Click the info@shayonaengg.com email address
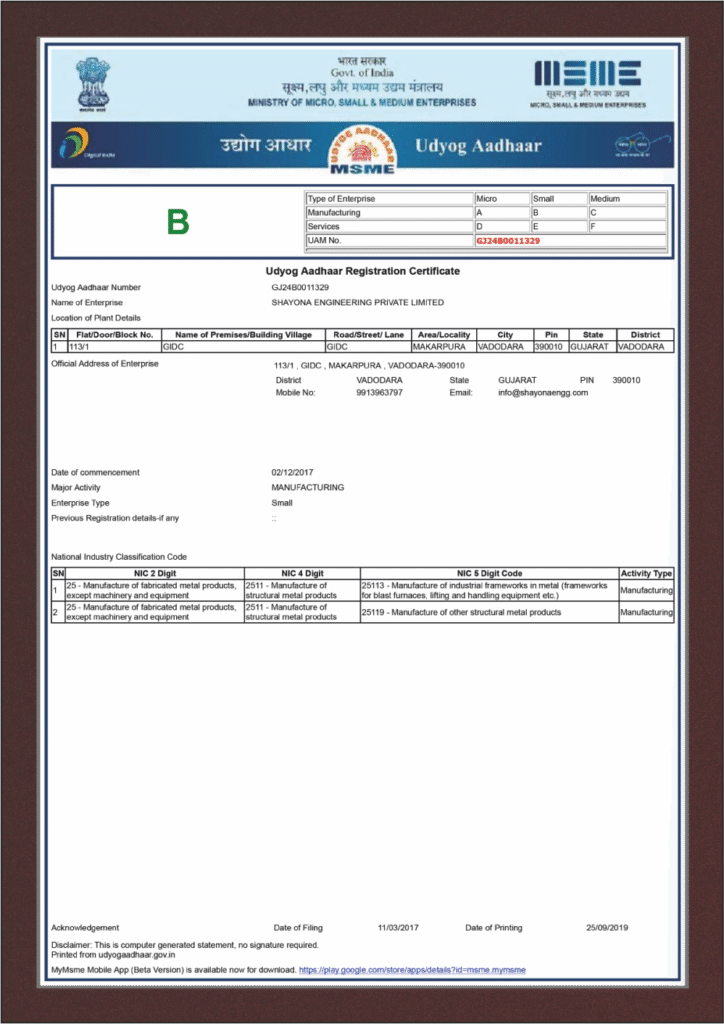The image size is (724, 1024). coord(543,393)
